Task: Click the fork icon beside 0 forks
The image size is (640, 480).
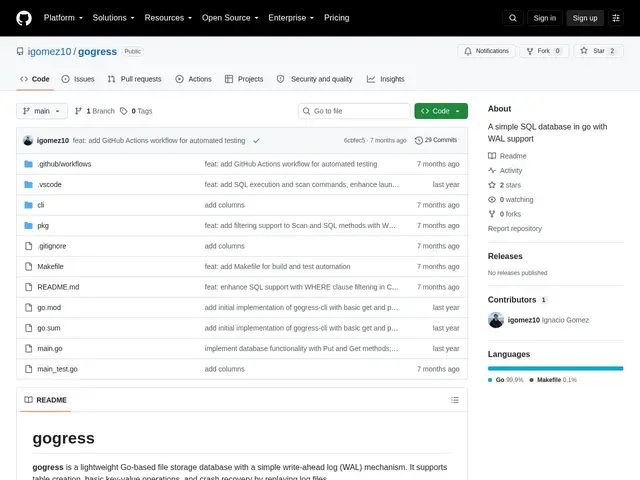Action: click(x=492, y=214)
